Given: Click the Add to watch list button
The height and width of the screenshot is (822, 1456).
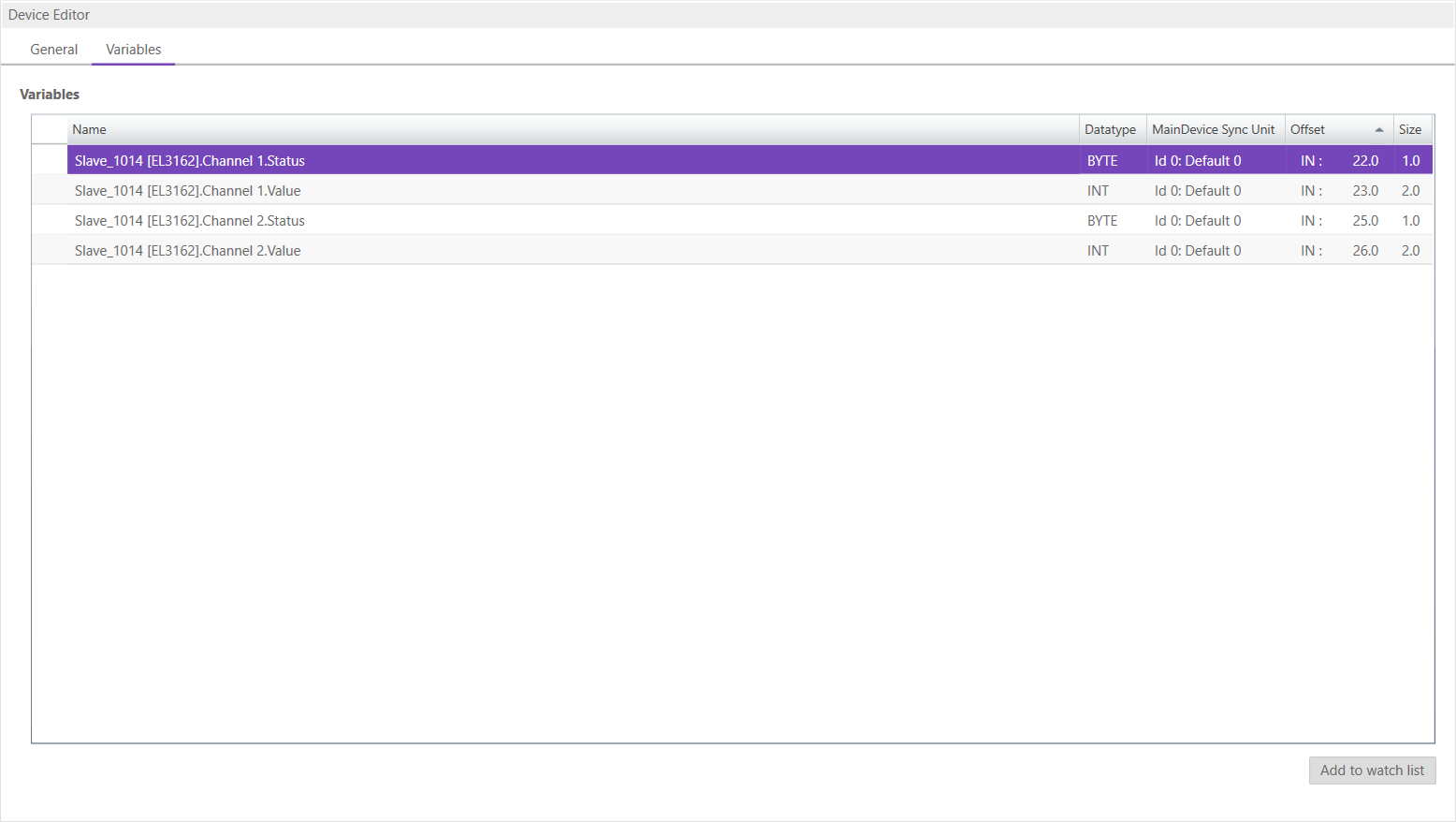Looking at the screenshot, I should point(1371,771).
